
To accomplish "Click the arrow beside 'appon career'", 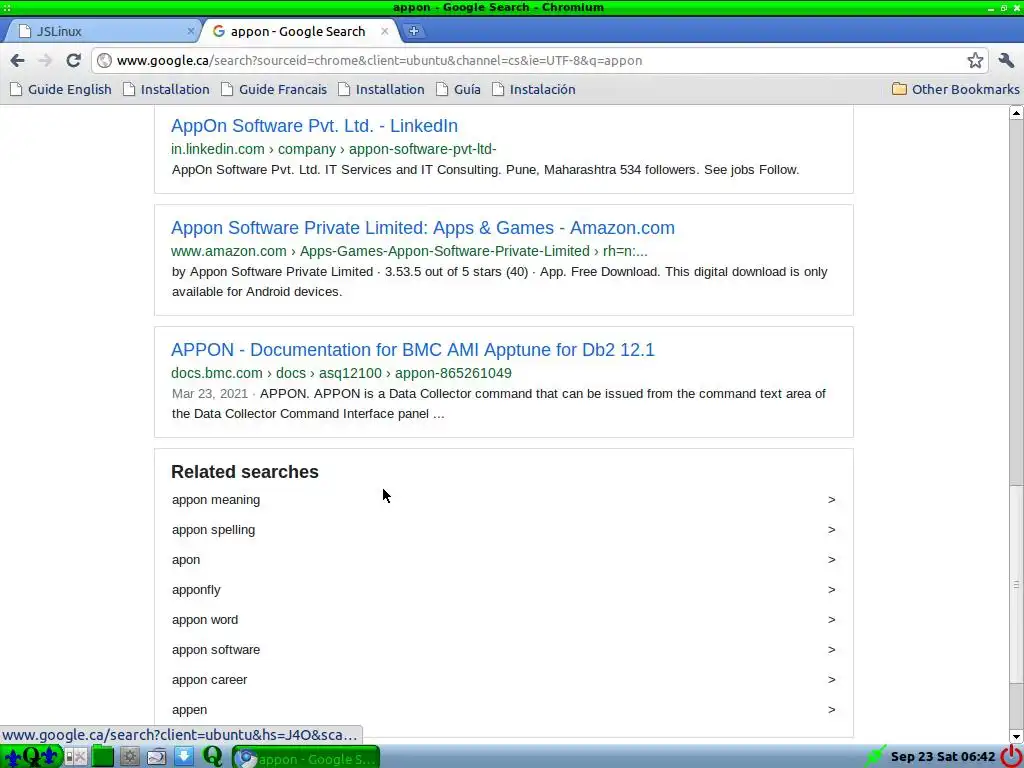I will click(x=831, y=680).
